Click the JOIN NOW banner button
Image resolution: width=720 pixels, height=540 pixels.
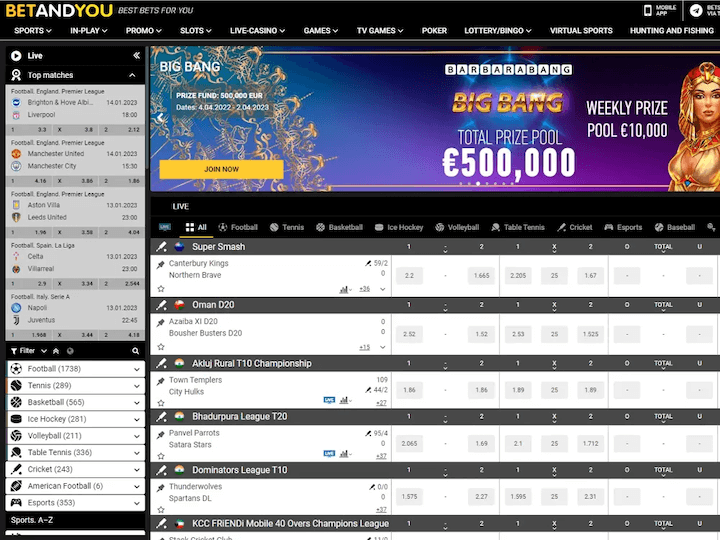click(x=221, y=169)
